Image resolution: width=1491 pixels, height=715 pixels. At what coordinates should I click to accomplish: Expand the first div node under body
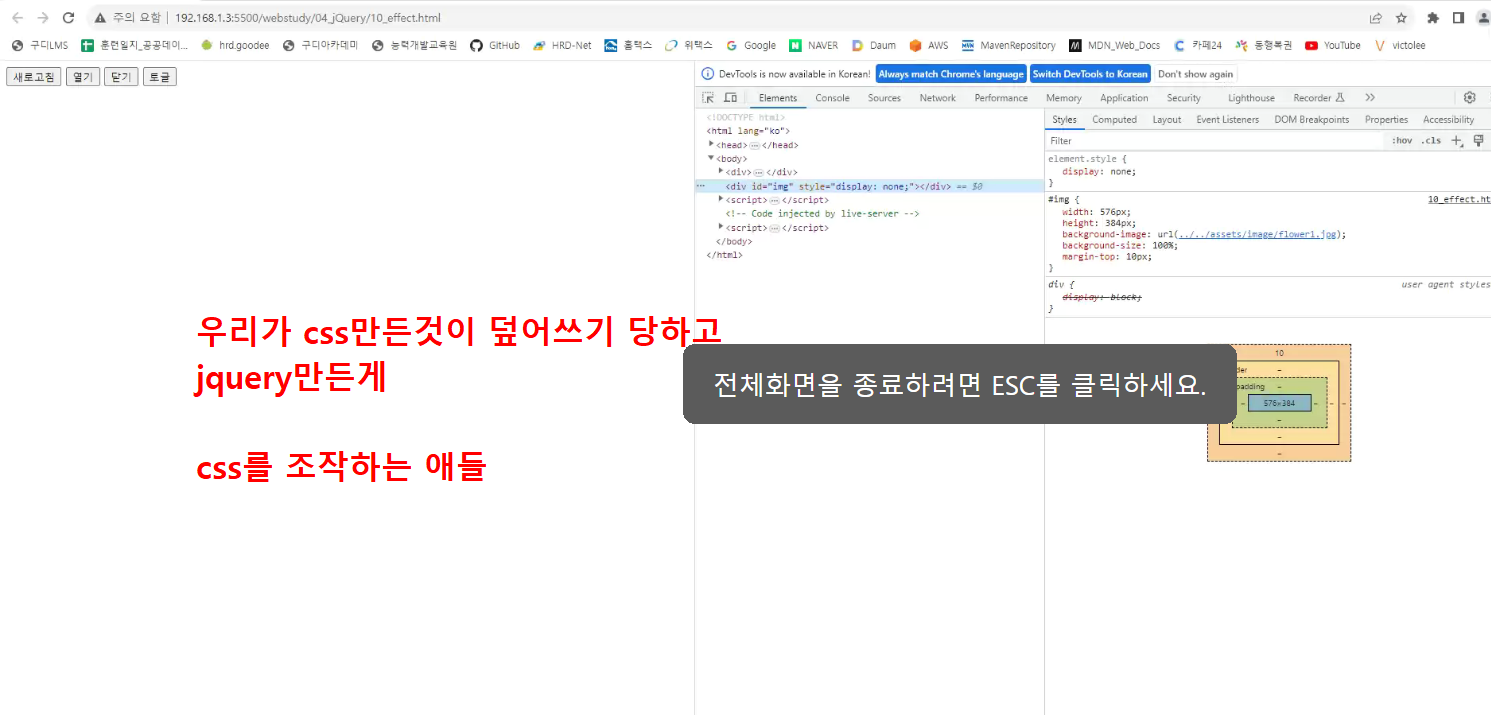click(x=721, y=171)
